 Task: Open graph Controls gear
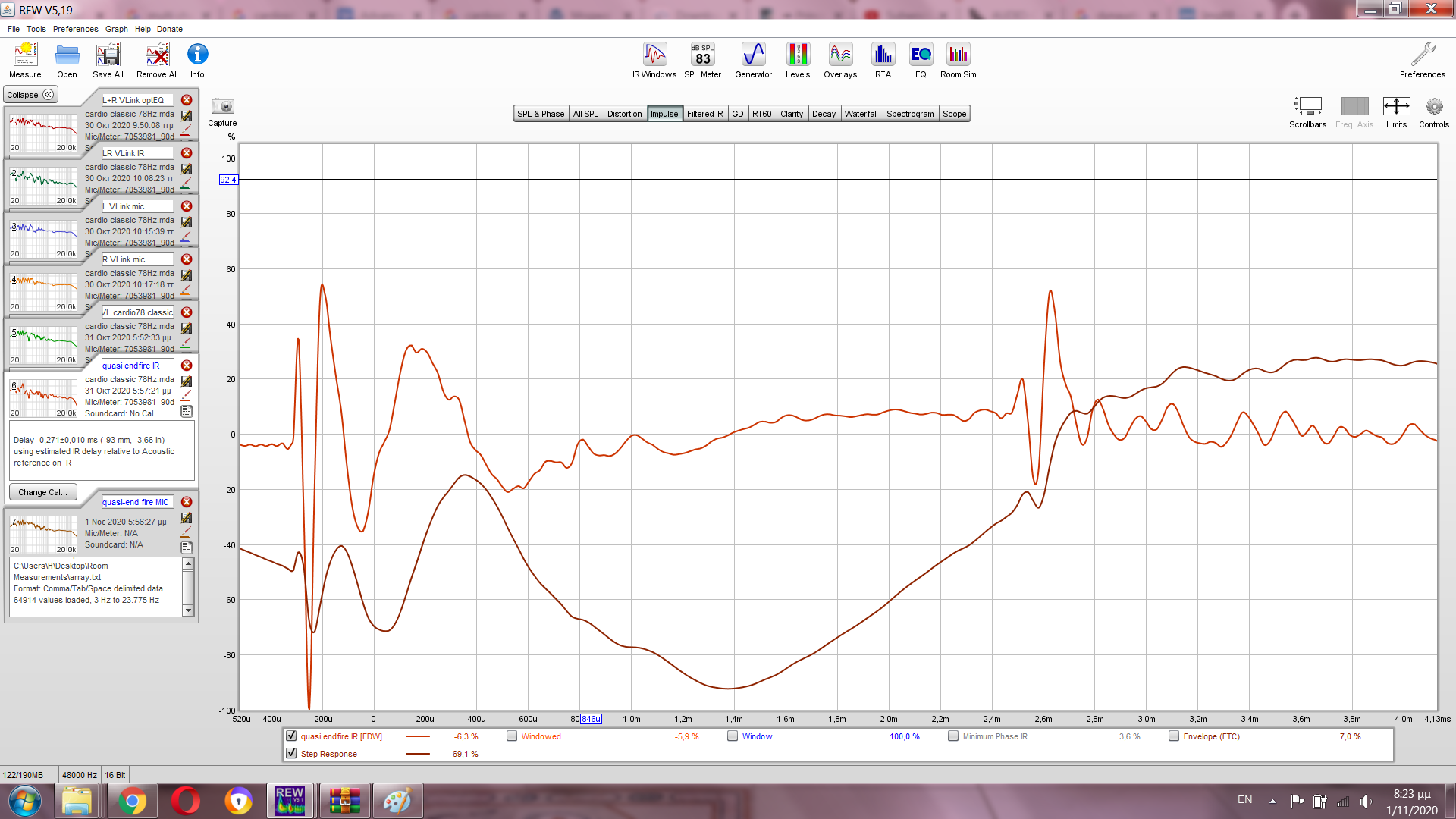(1434, 112)
